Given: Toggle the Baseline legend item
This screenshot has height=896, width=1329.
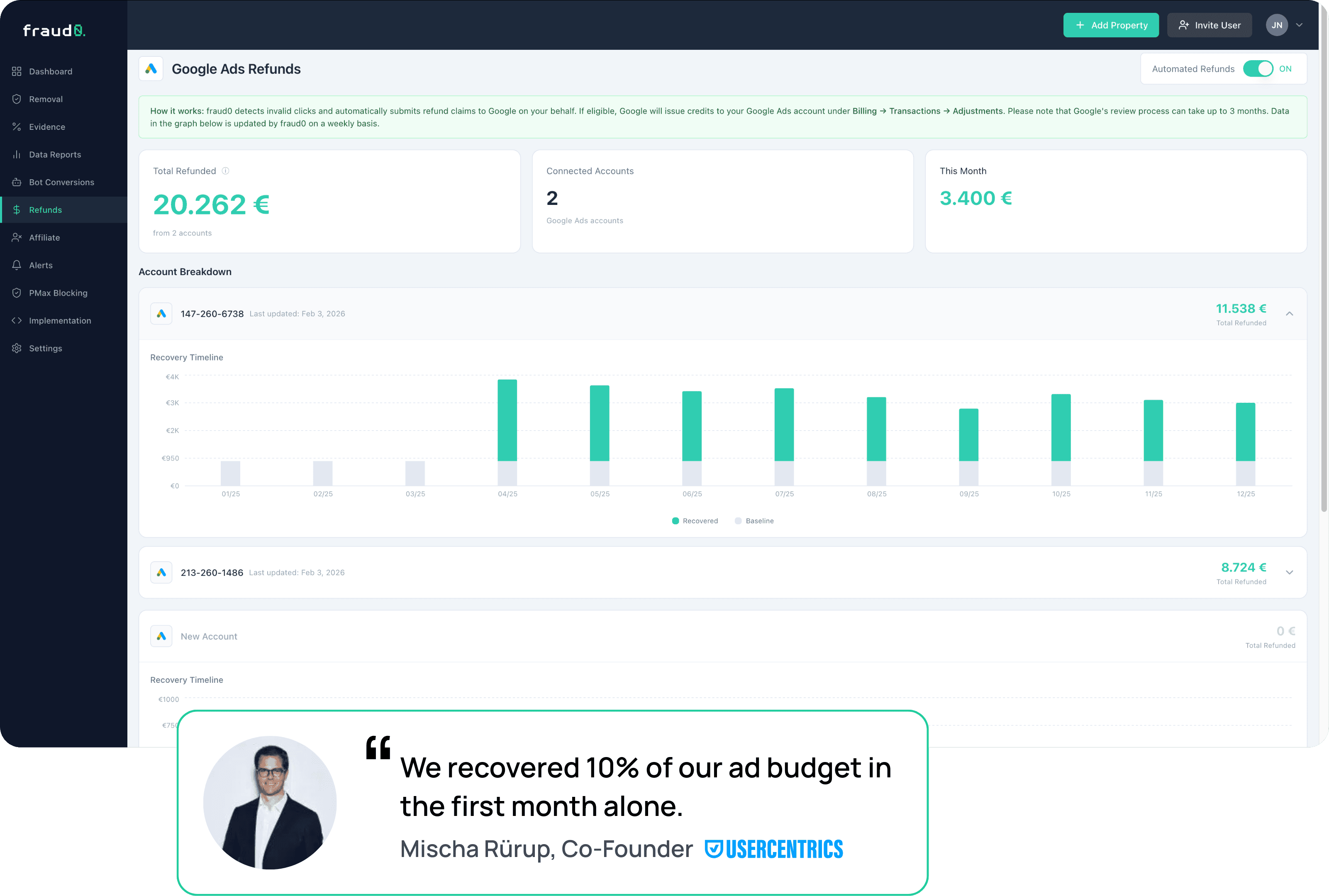Looking at the screenshot, I should coord(754,521).
